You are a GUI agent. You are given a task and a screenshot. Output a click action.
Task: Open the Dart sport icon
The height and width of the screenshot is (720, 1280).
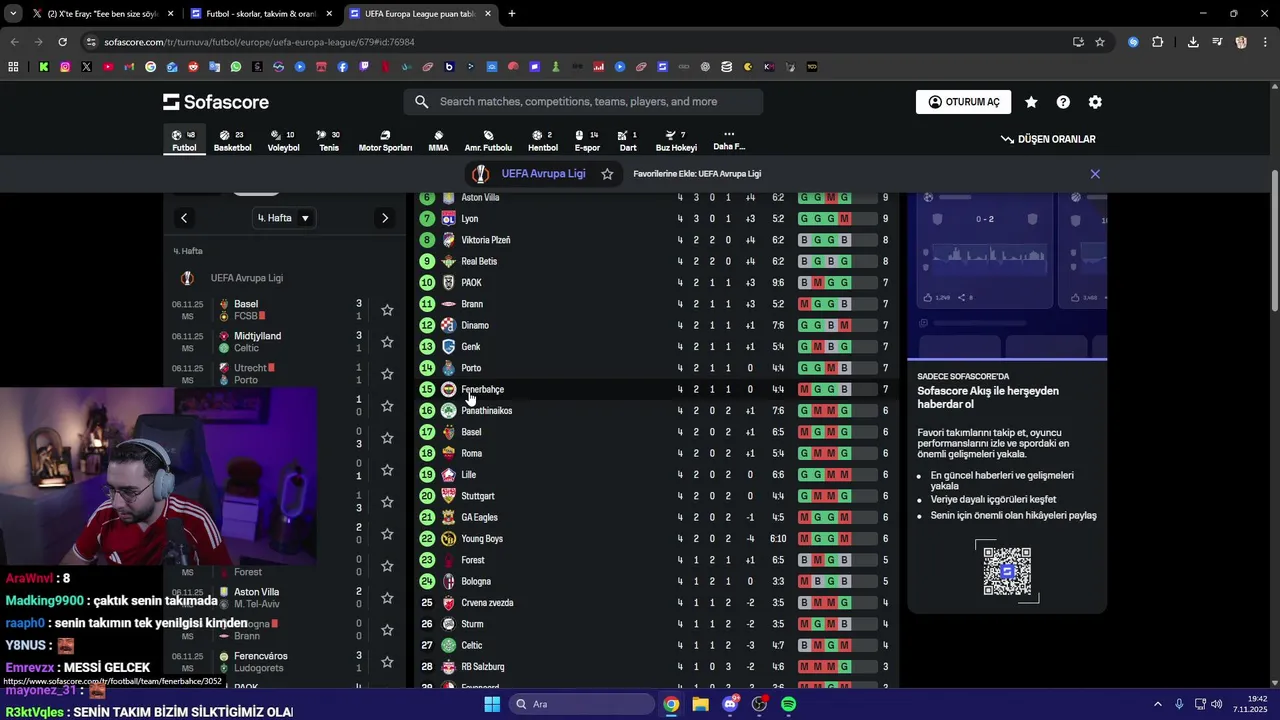coord(628,141)
